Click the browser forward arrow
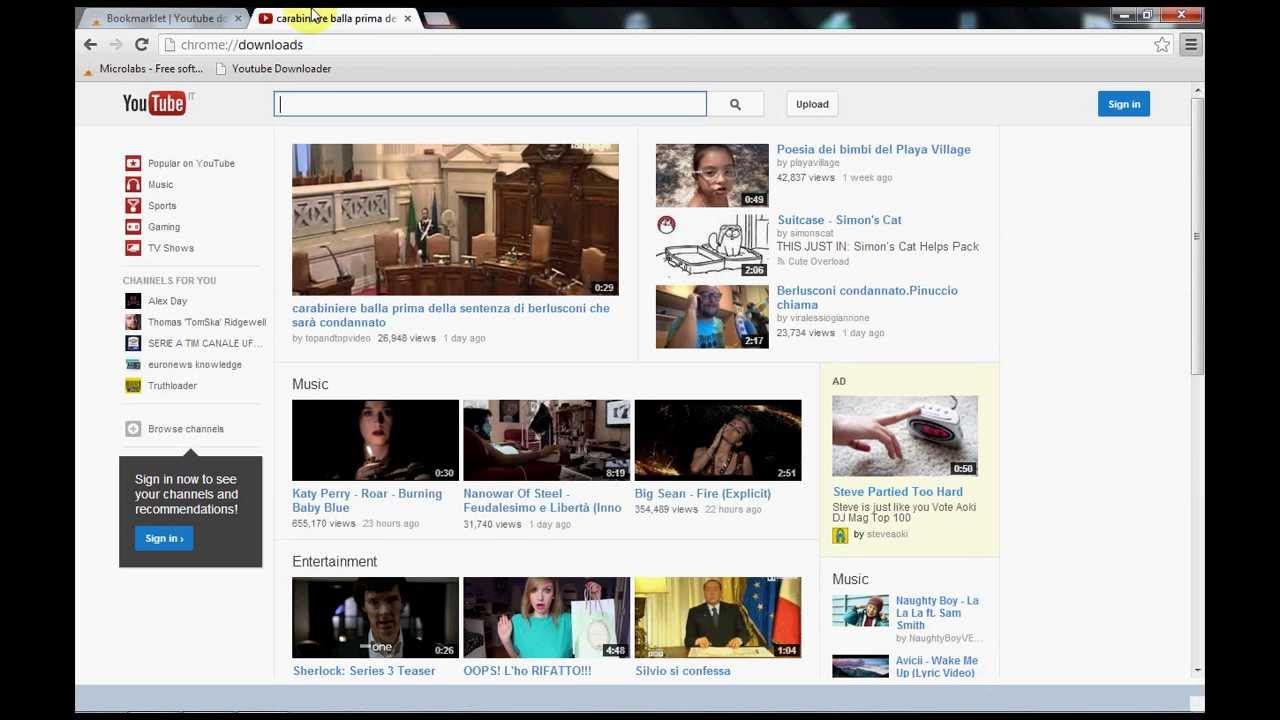Viewport: 1280px width, 720px height. point(116,44)
